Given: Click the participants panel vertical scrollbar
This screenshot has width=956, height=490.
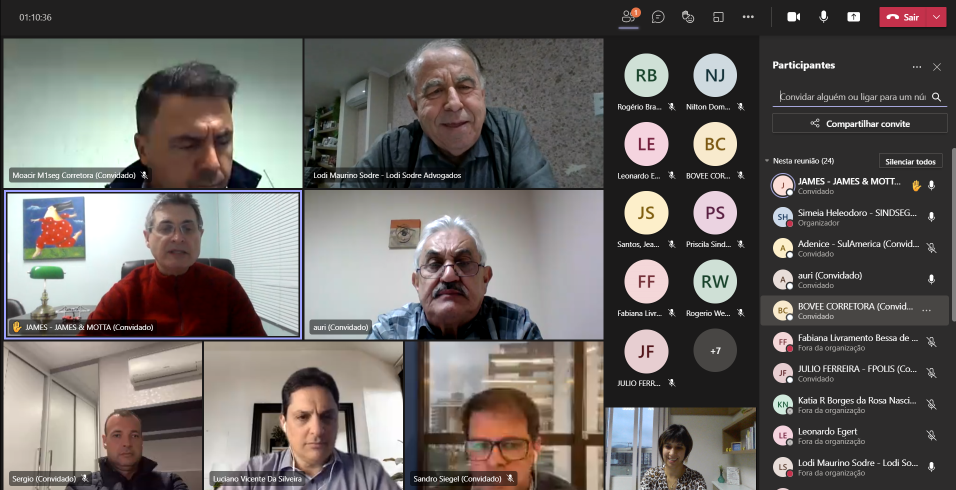Looking at the screenshot, I should tap(952, 240).
